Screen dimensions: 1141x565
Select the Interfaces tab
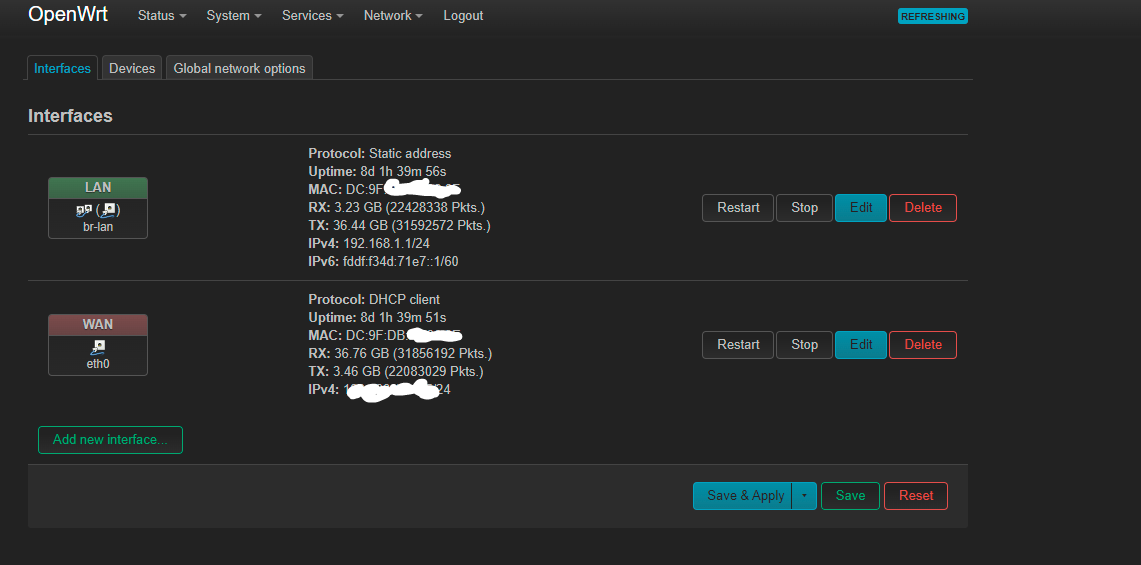(62, 68)
